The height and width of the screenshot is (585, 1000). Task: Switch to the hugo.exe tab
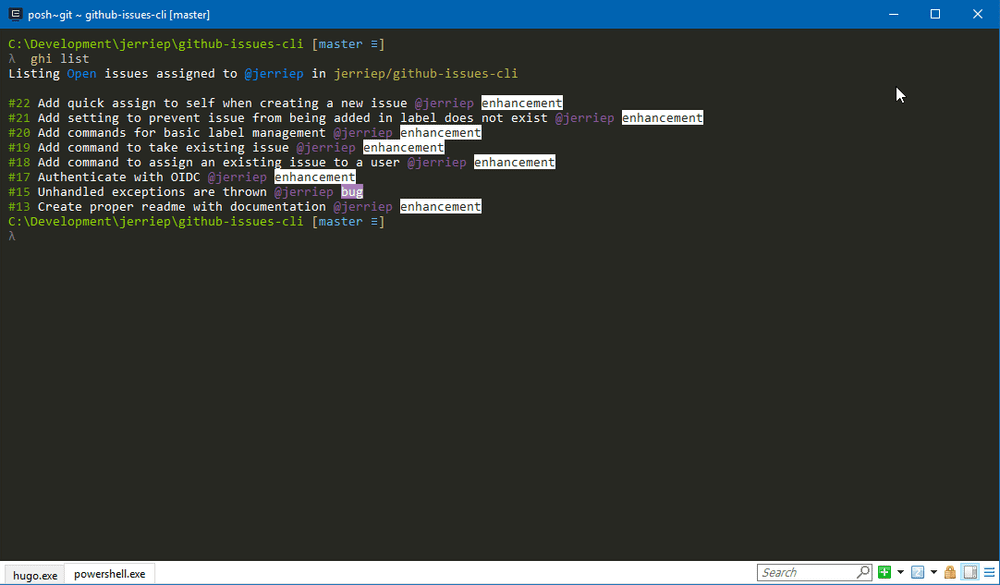pos(35,575)
